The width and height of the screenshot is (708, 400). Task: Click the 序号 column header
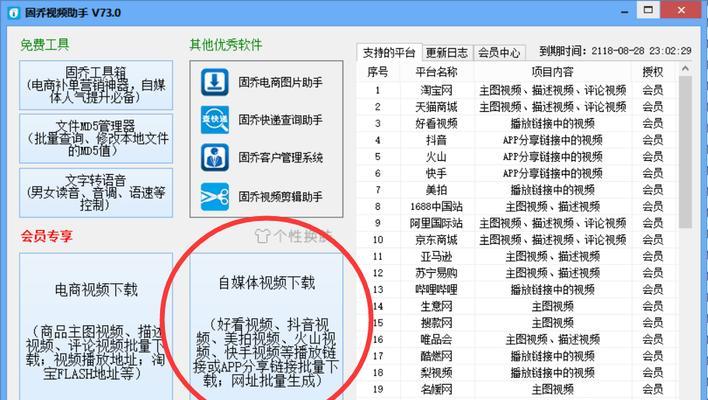click(x=377, y=72)
